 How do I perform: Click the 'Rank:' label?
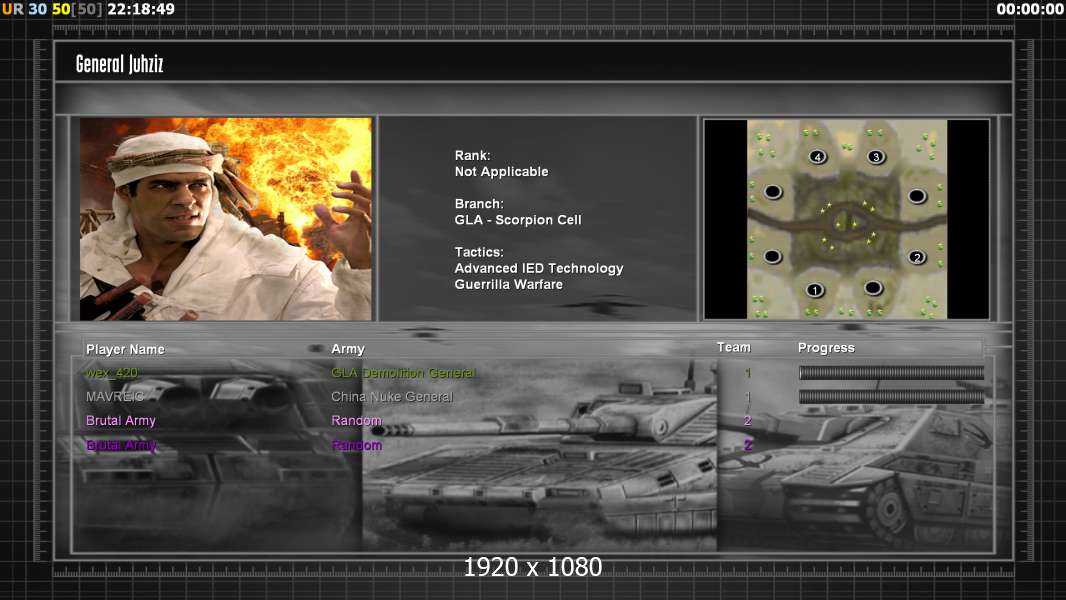pyautogui.click(x=472, y=156)
